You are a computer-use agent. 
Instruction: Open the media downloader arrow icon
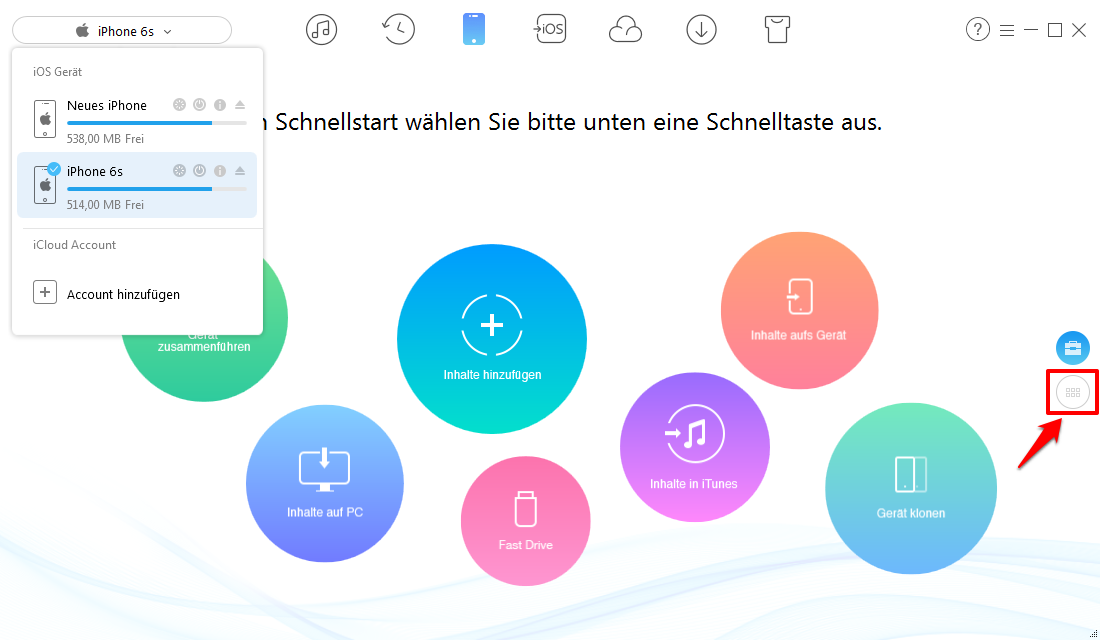coord(701,29)
